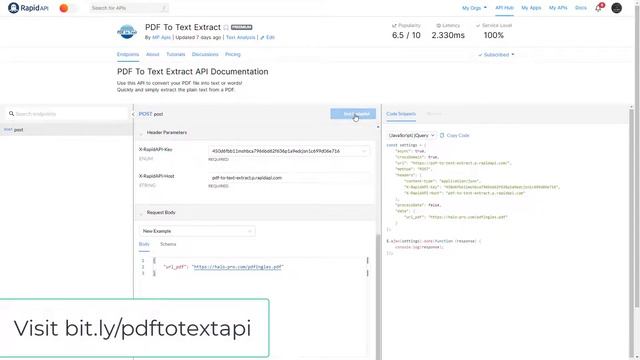The width and height of the screenshot is (640, 360).
Task: Open the Subscribed dropdown
Action: pos(496,54)
